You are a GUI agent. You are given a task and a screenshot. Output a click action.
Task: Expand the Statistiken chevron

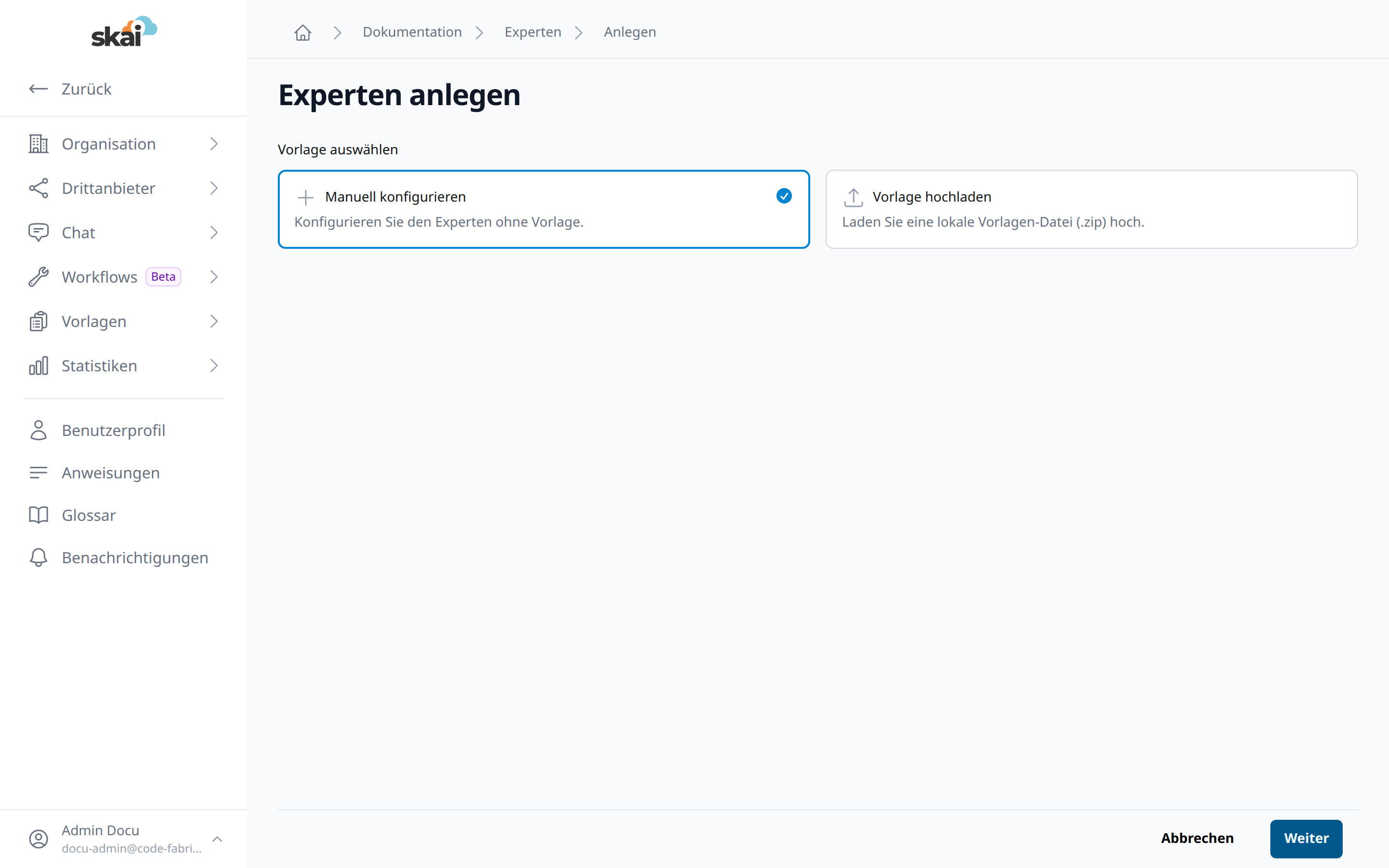click(x=214, y=366)
